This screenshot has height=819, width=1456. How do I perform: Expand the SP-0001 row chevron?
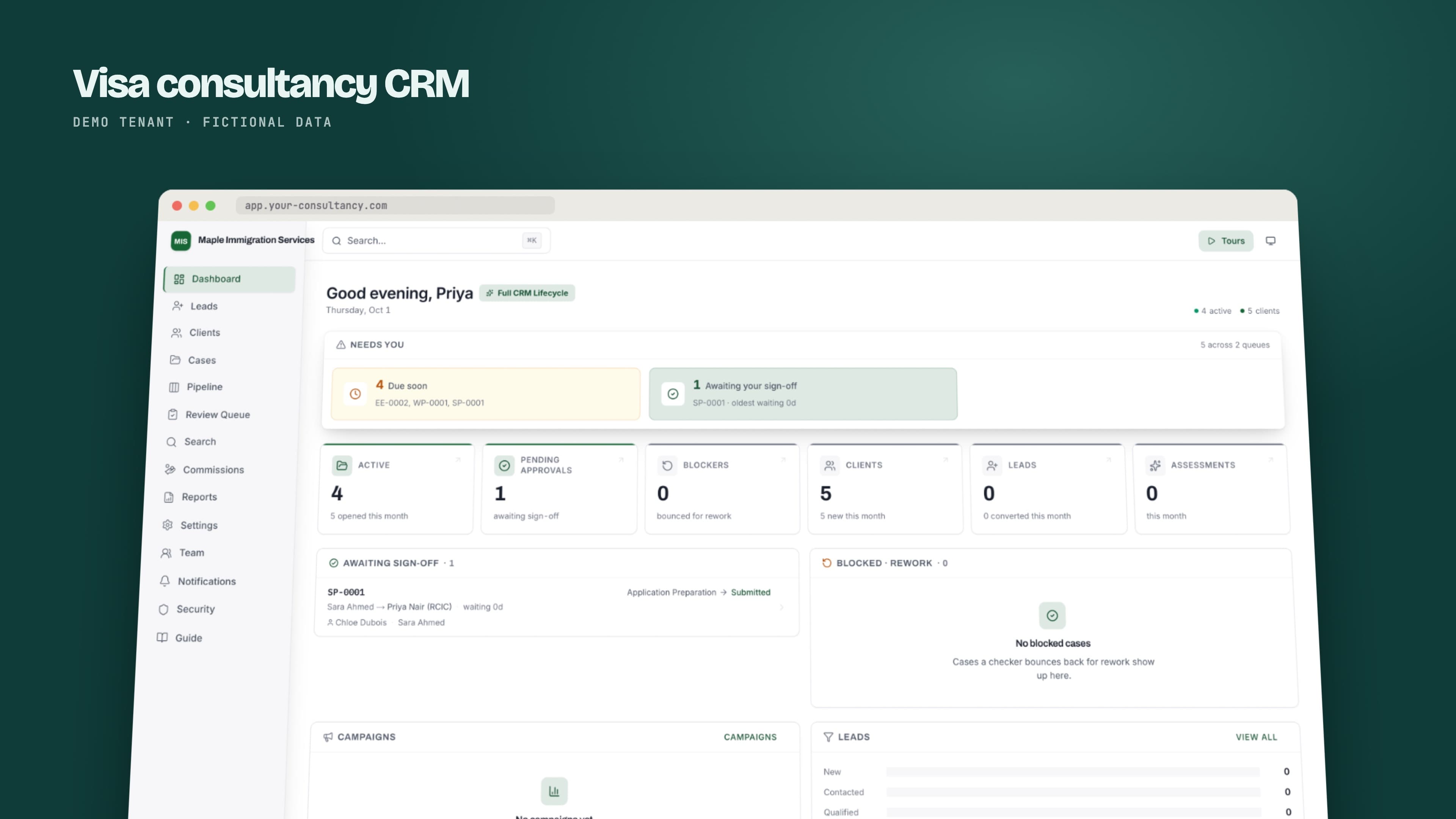tap(782, 607)
